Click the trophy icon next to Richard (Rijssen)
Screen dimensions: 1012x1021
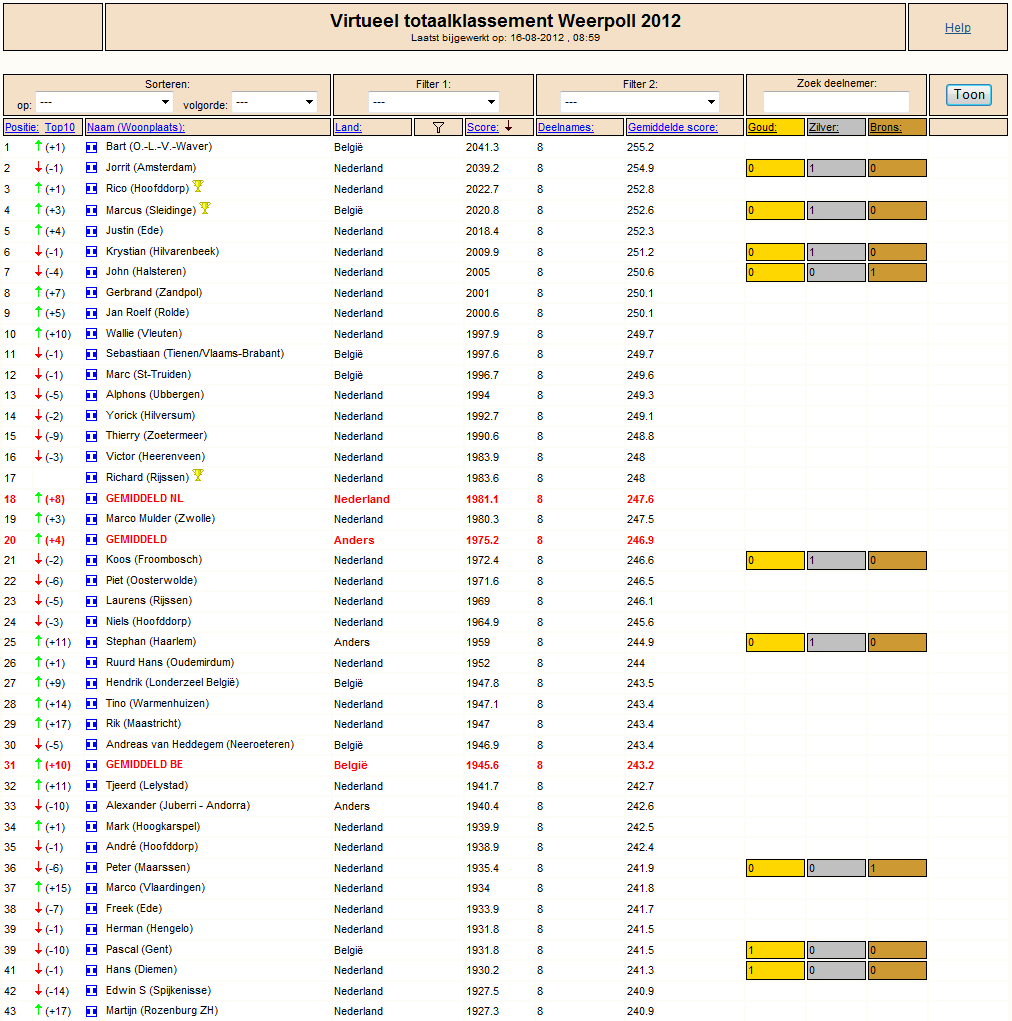(x=199, y=475)
